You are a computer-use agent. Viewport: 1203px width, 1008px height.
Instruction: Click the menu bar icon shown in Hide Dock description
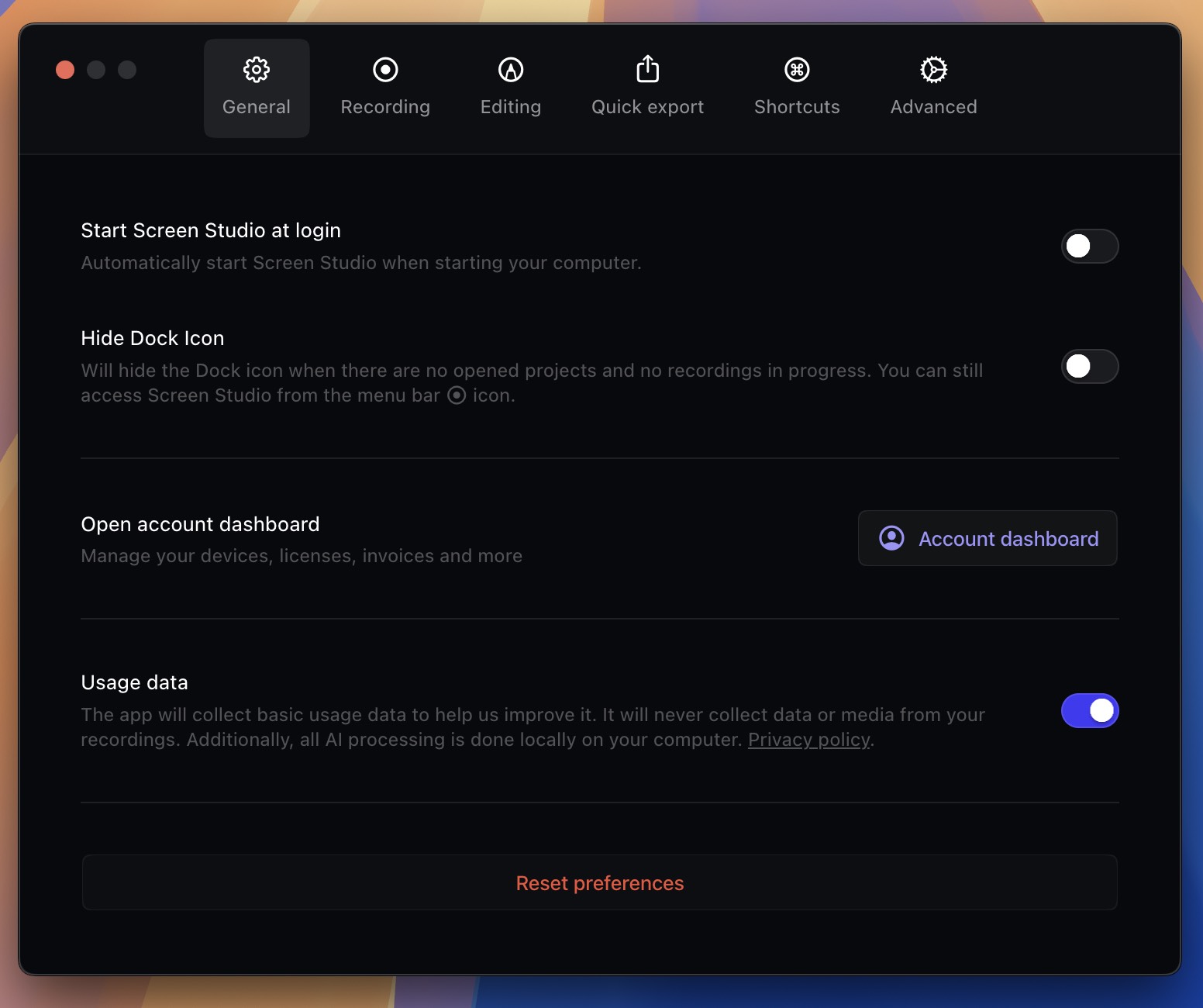[x=457, y=396]
